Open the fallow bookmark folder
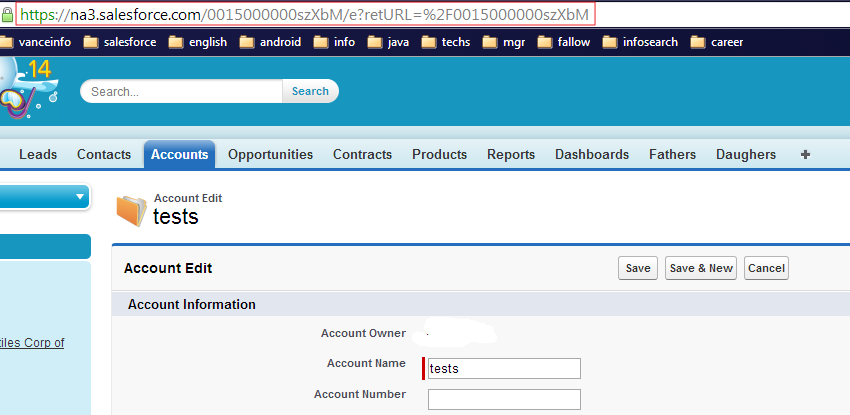The width and height of the screenshot is (850, 415). pos(564,42)
